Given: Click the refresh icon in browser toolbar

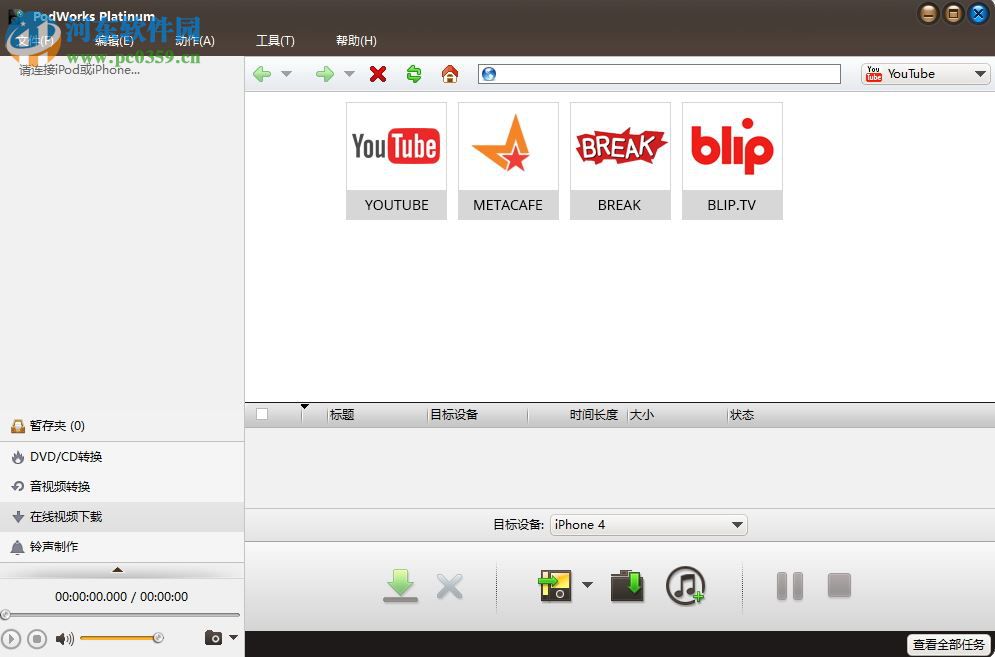Looking at the screenshot, I should [414, 73].
